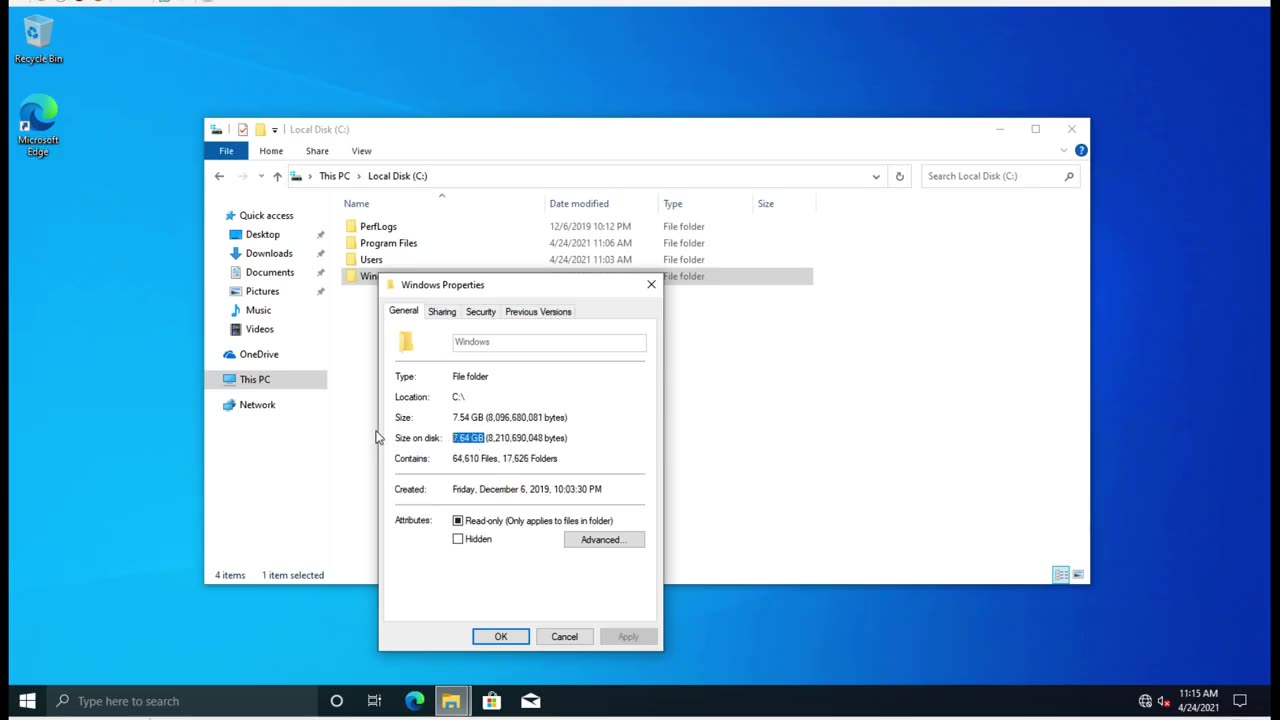Select the Users folder icon
Screen dimensions: 1280x720
click(351, 260)
